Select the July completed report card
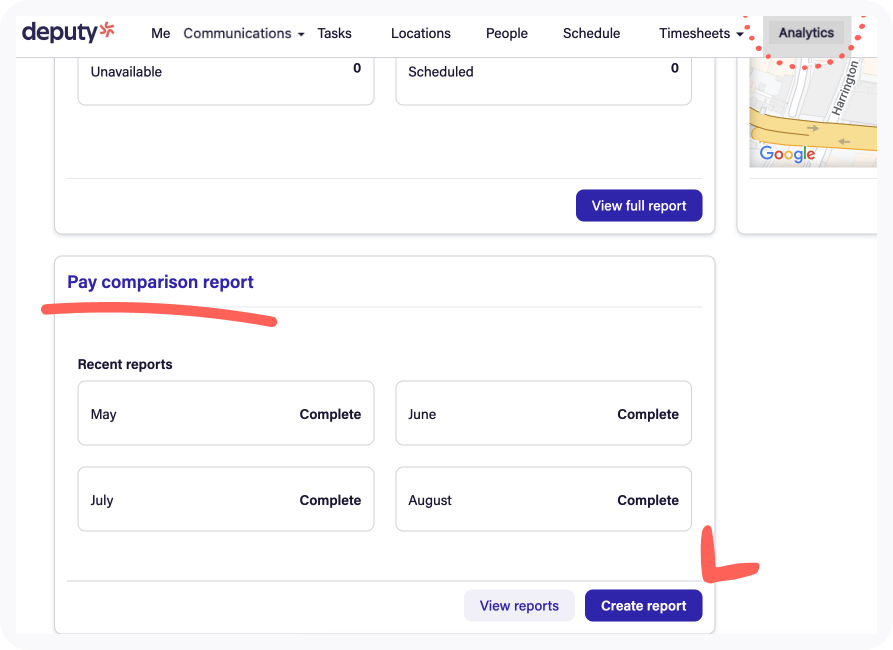 pos(226,500)
